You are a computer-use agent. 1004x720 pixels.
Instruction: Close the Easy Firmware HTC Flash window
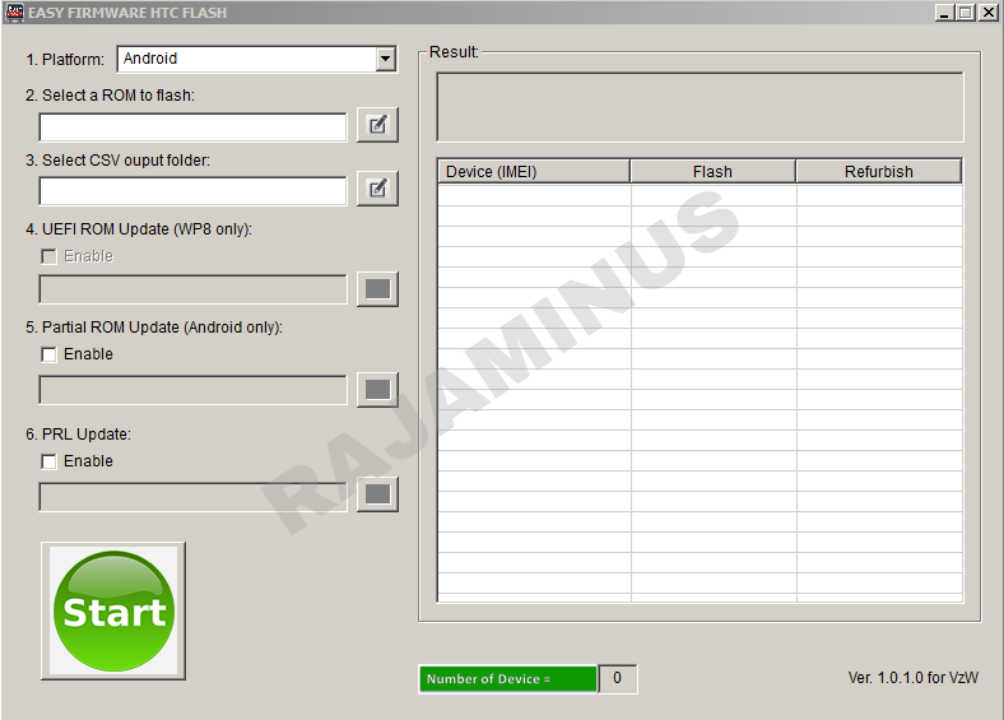tap(988, 12)
